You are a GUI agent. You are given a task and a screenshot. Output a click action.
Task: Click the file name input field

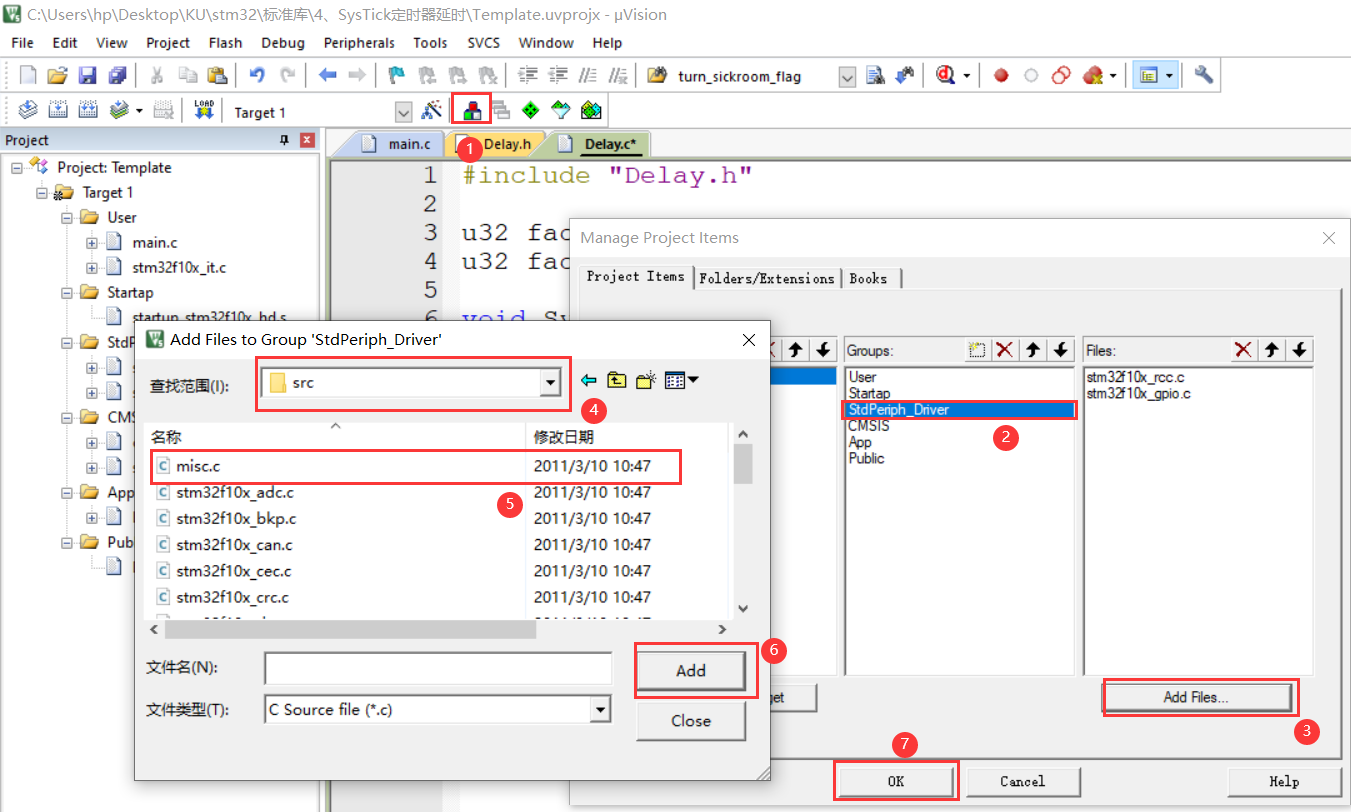[438, 668]
